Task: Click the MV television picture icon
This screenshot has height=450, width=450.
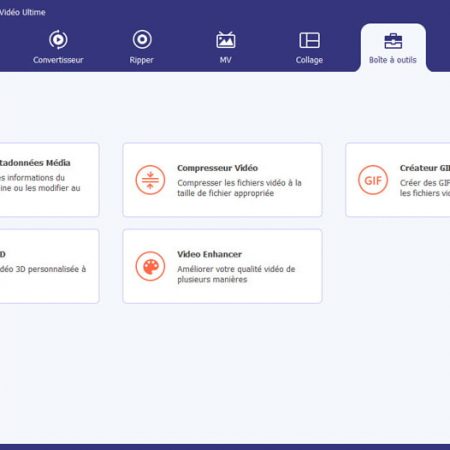Action: click(226, 40)
